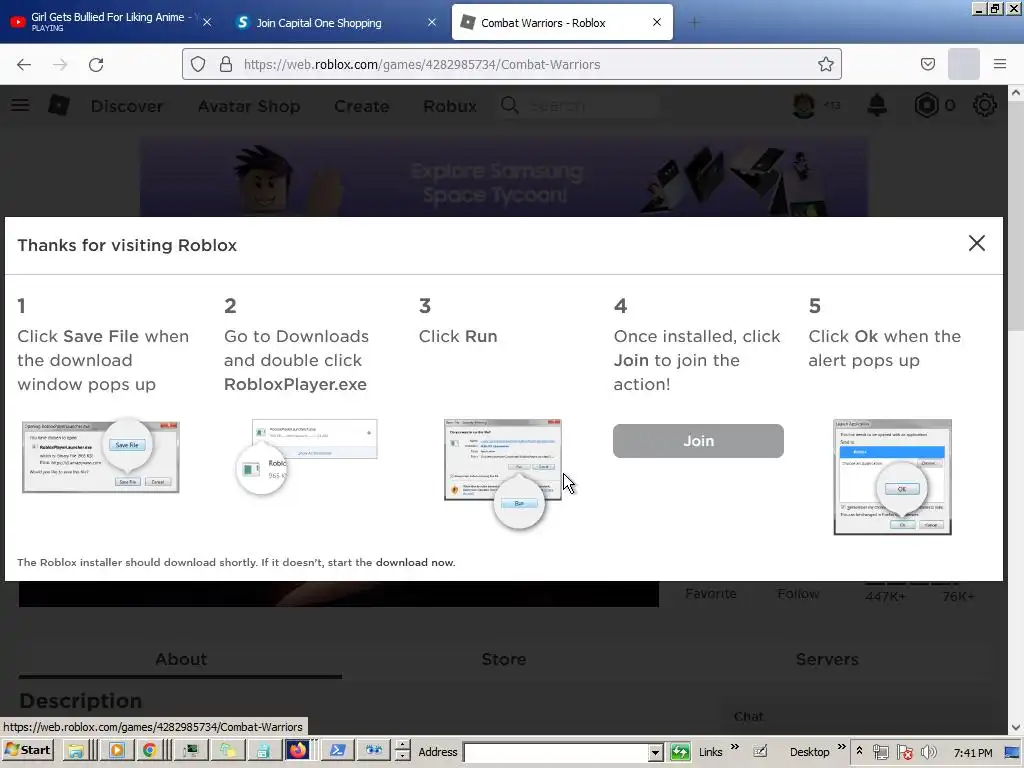Open the Create menu item
This screenshot has height=768, width=1024.
pyautogui.click(x=361, y=106)
